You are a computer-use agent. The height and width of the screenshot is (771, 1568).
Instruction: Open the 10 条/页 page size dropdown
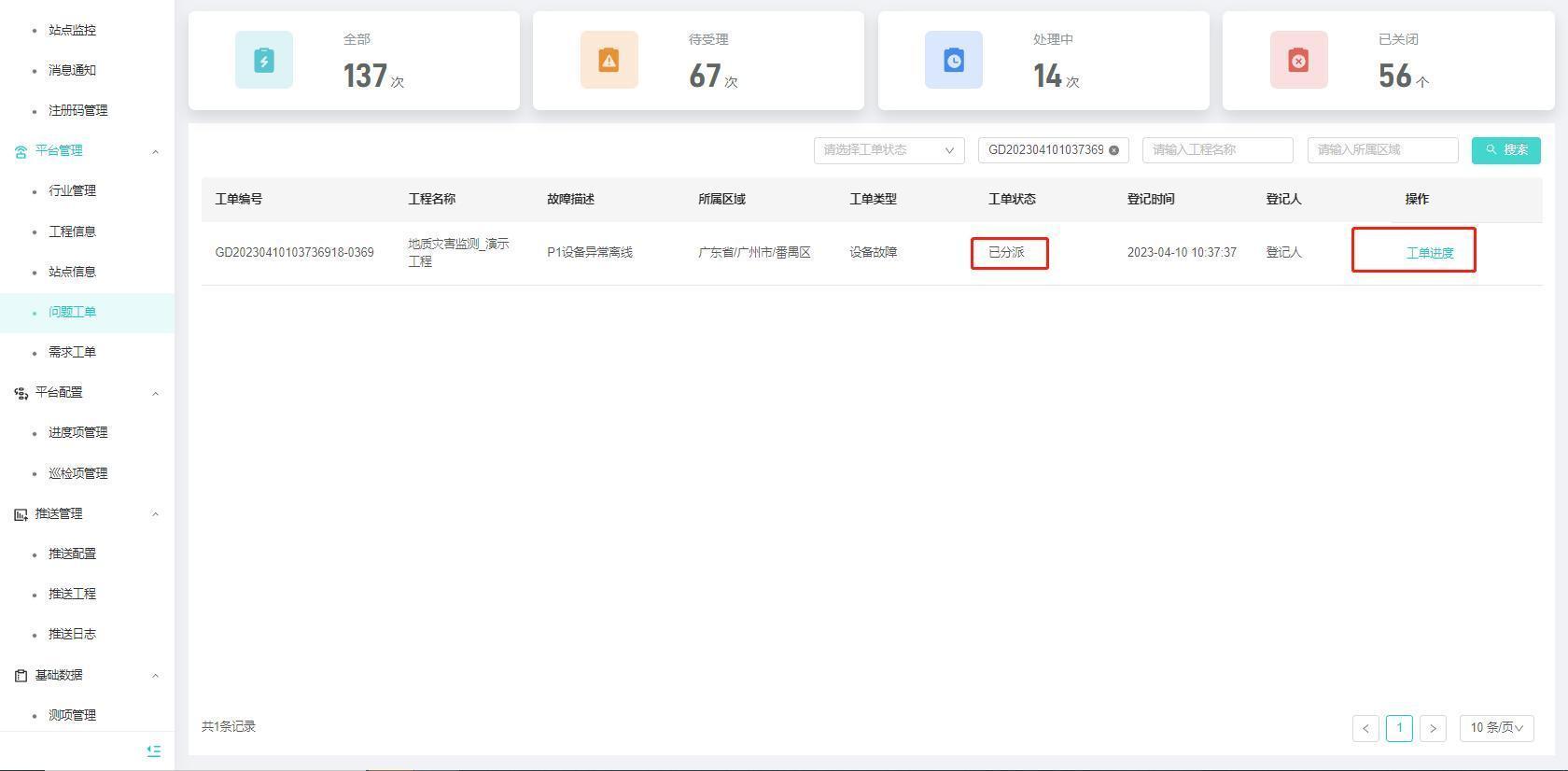tap(1496, 728)
